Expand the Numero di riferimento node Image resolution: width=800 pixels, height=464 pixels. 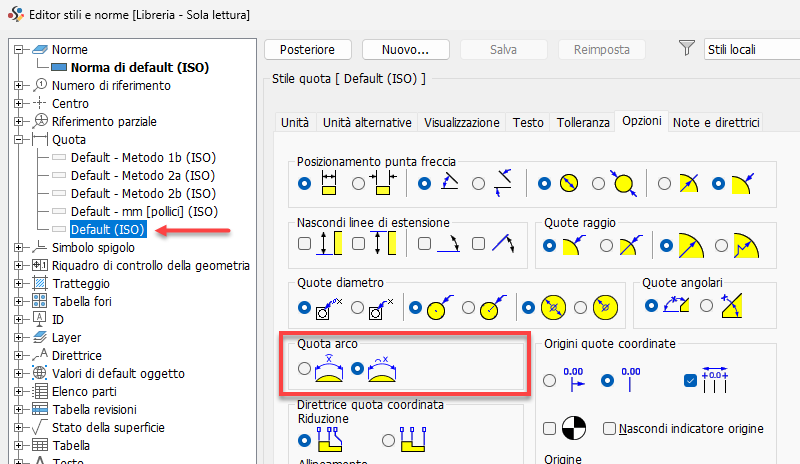point(18,85)
